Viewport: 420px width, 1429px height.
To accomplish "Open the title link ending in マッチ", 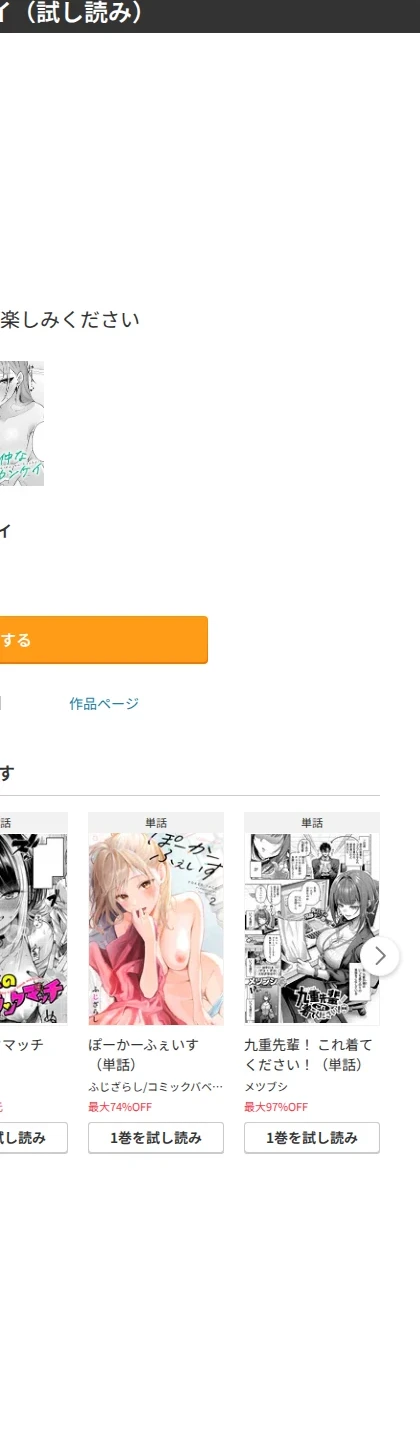I will (x=21, y=1045).
